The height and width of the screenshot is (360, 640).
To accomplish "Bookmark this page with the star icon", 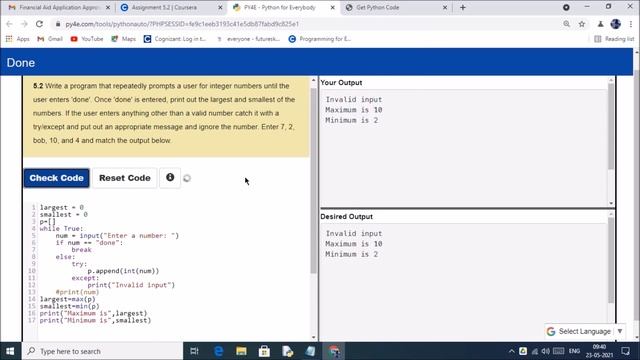I will pos(582,24).
